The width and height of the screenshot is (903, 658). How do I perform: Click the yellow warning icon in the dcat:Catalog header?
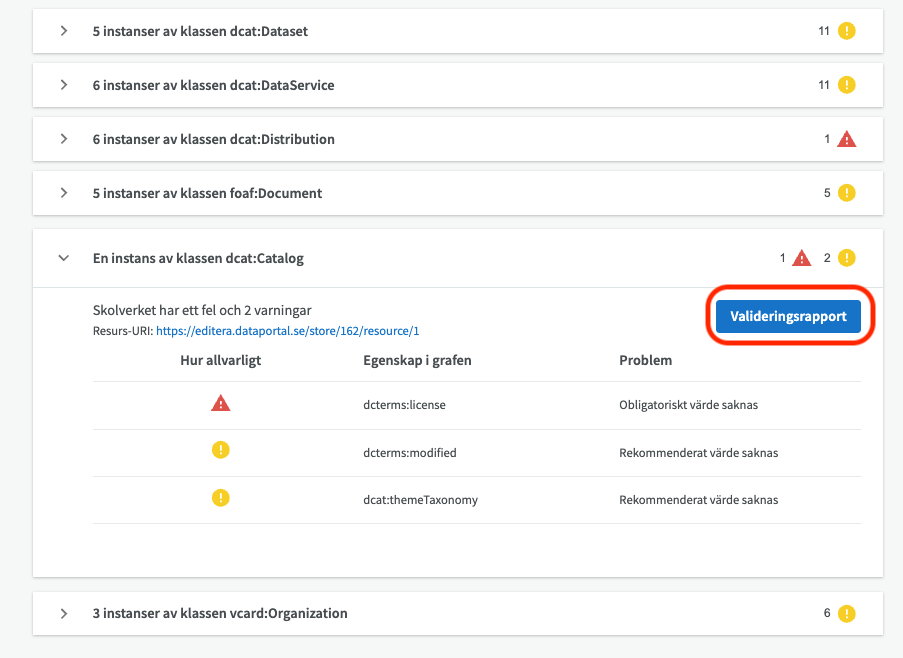click(846, 258)
